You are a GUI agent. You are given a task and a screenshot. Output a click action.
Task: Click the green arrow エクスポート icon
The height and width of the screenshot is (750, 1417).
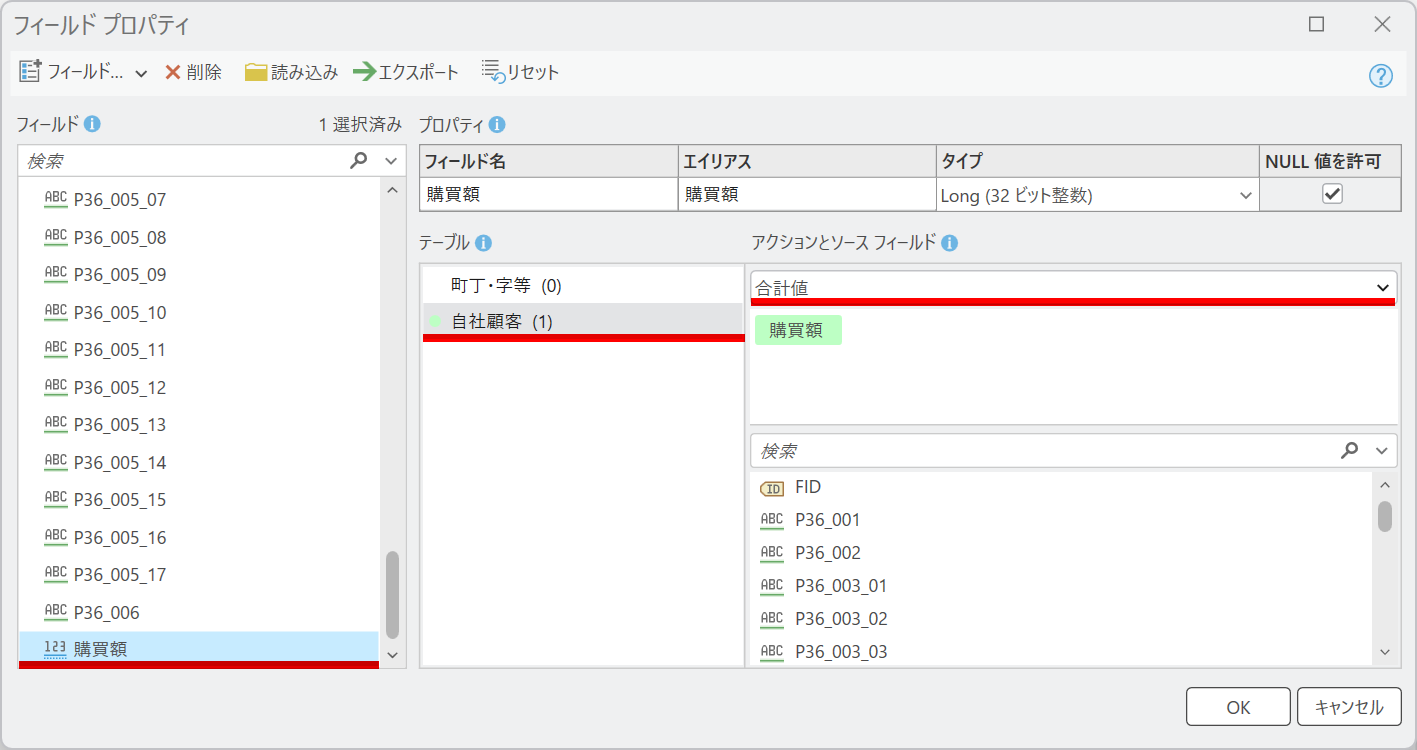(364, 73)
